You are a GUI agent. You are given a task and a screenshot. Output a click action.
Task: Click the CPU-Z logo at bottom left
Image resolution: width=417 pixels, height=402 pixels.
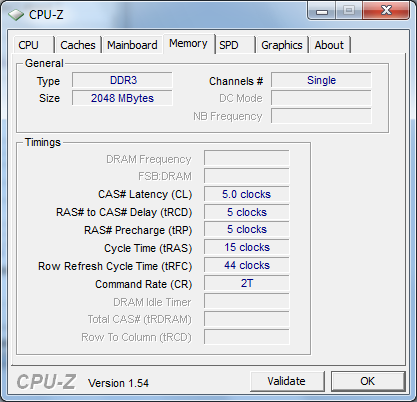tap(46, 381)
